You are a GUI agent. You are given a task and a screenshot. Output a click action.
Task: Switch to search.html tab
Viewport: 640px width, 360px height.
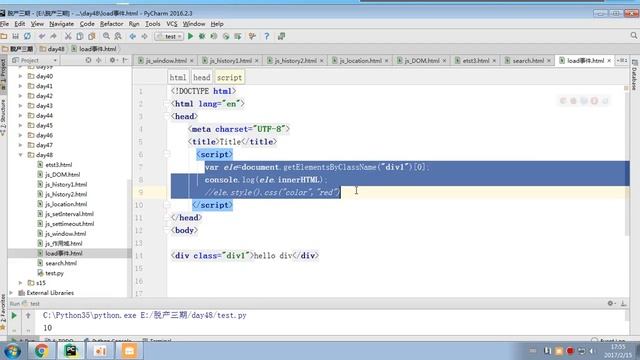tap(528, 60)
